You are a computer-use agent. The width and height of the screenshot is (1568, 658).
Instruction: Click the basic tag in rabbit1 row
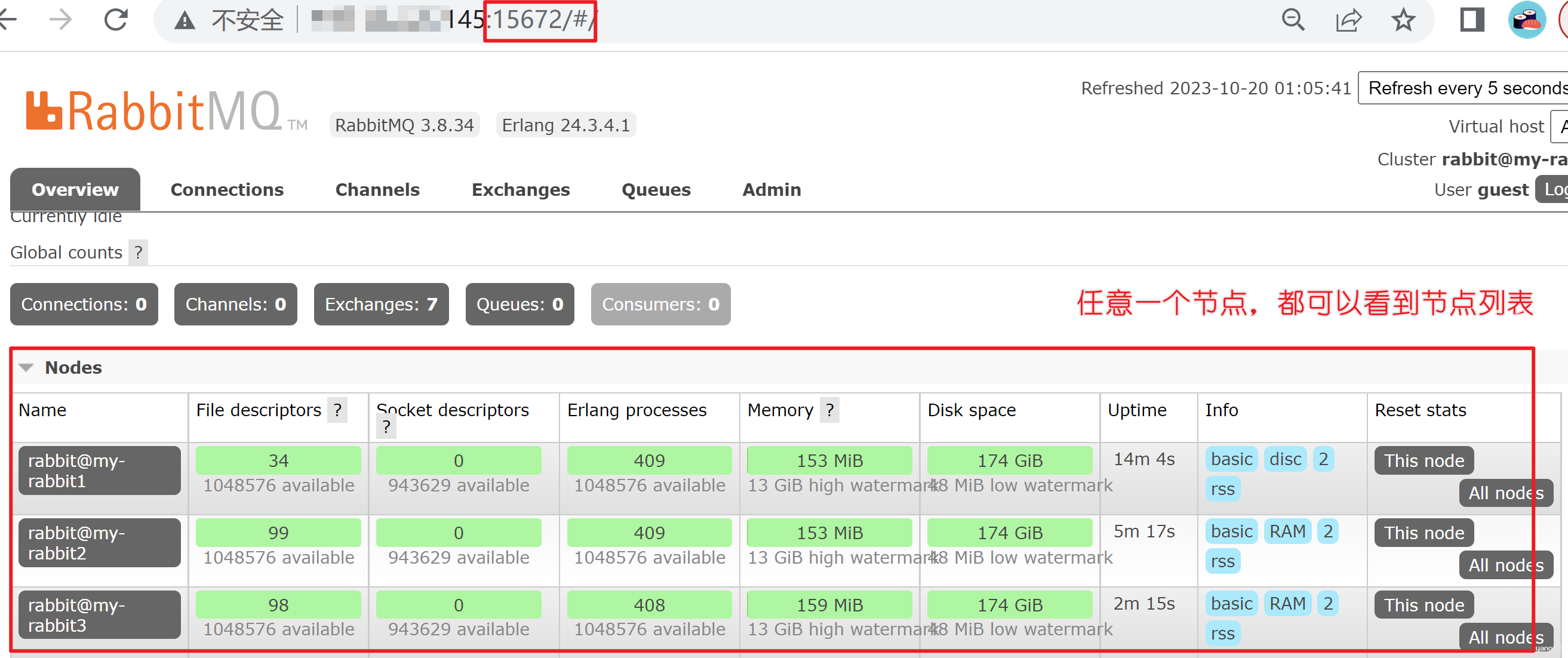[1231, 459]
